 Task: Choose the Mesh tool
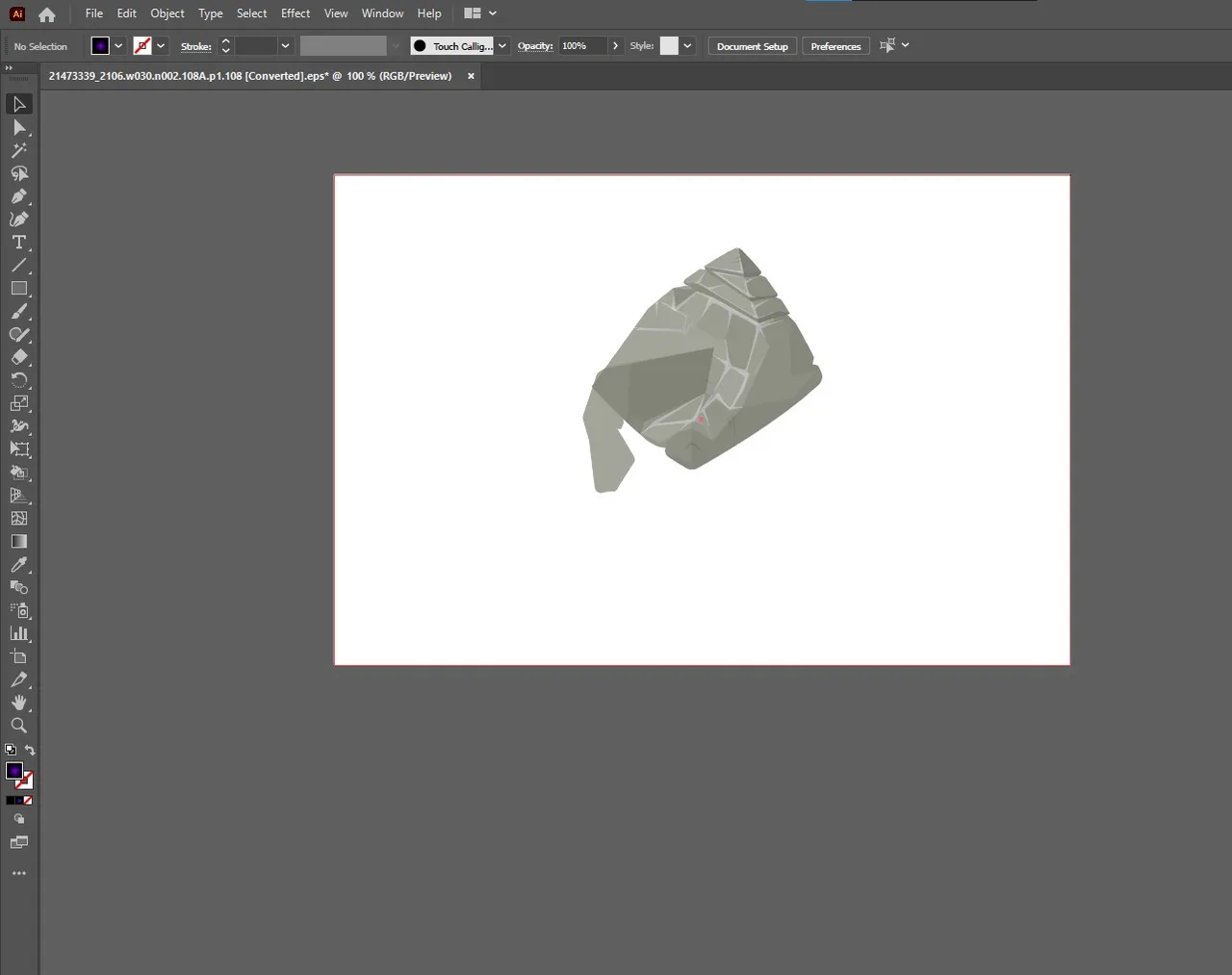(19, 519)
